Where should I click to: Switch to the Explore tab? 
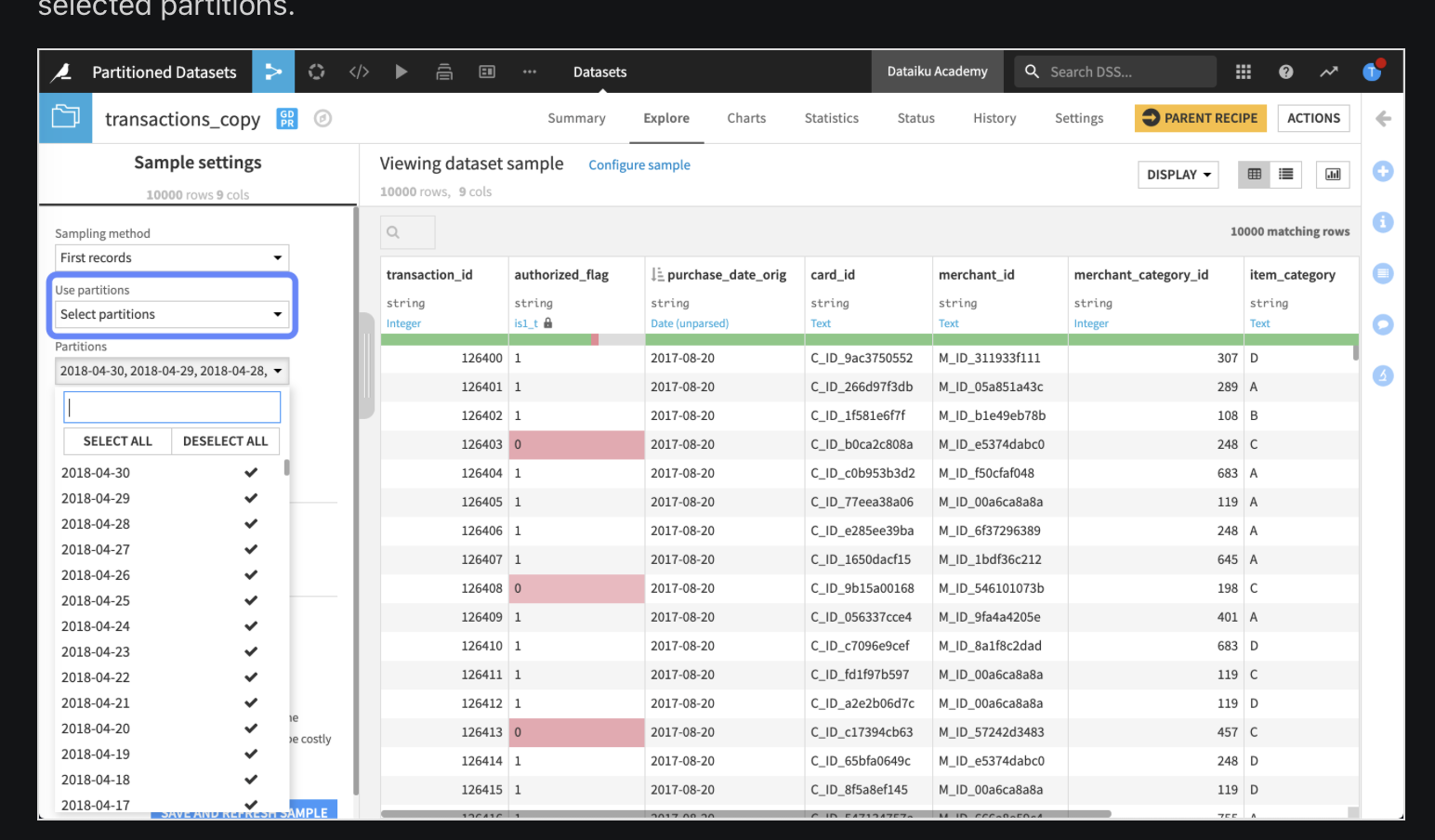point(666,118)
